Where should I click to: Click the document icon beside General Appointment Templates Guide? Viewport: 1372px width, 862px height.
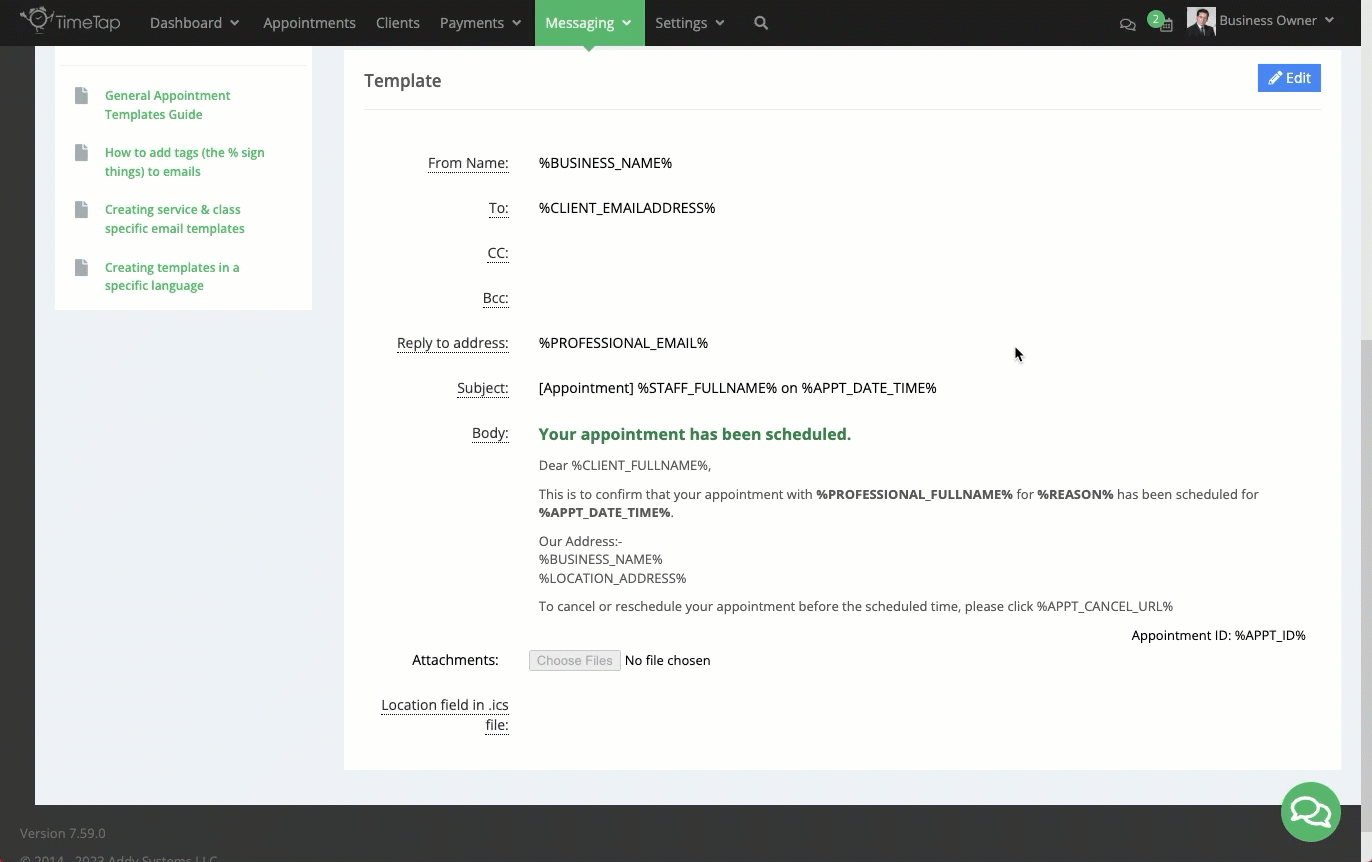81,96
